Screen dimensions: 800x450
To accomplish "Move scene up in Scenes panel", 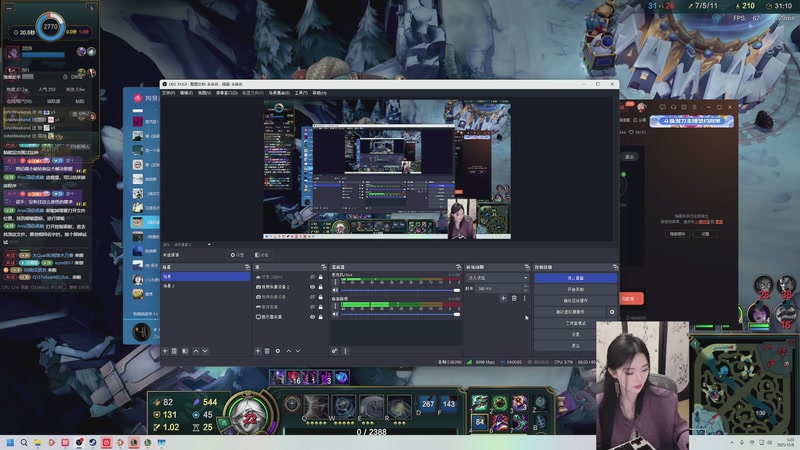I will 196,351.
